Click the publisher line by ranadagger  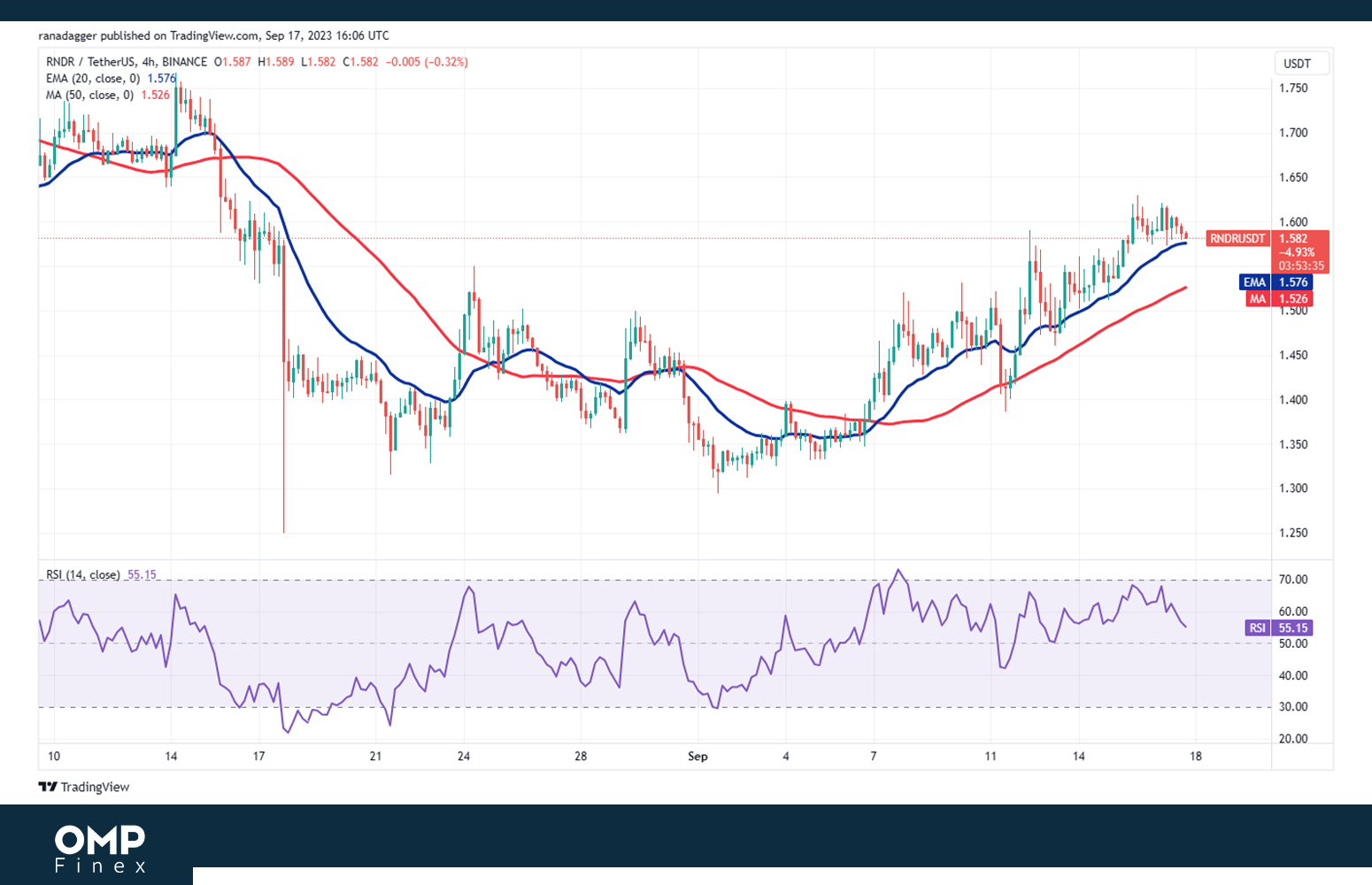pyautogui.click(x=214, y=35)
